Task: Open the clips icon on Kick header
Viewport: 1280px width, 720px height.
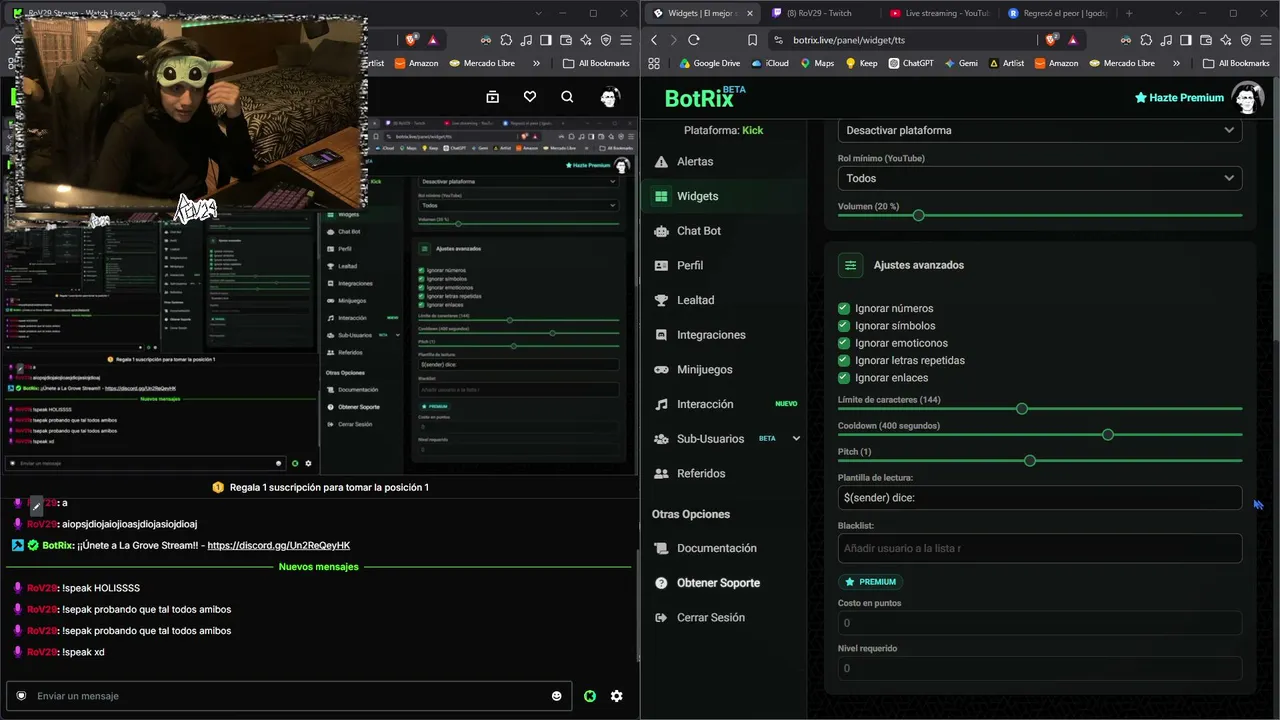Action: point(492,97)
